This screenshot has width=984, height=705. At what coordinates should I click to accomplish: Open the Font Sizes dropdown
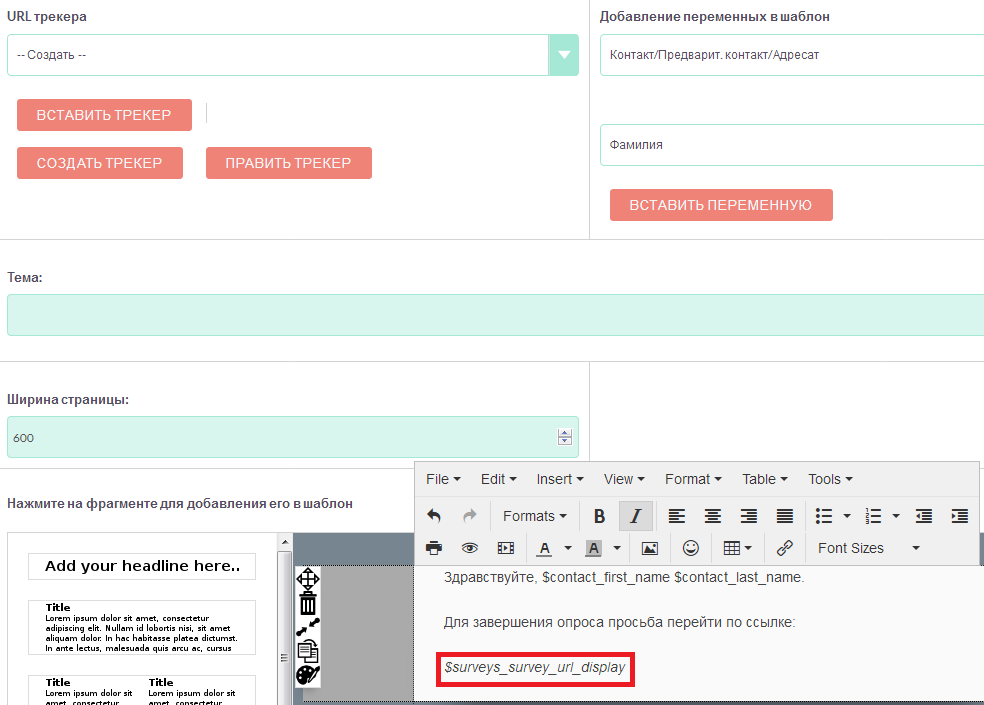pos(869,548)
